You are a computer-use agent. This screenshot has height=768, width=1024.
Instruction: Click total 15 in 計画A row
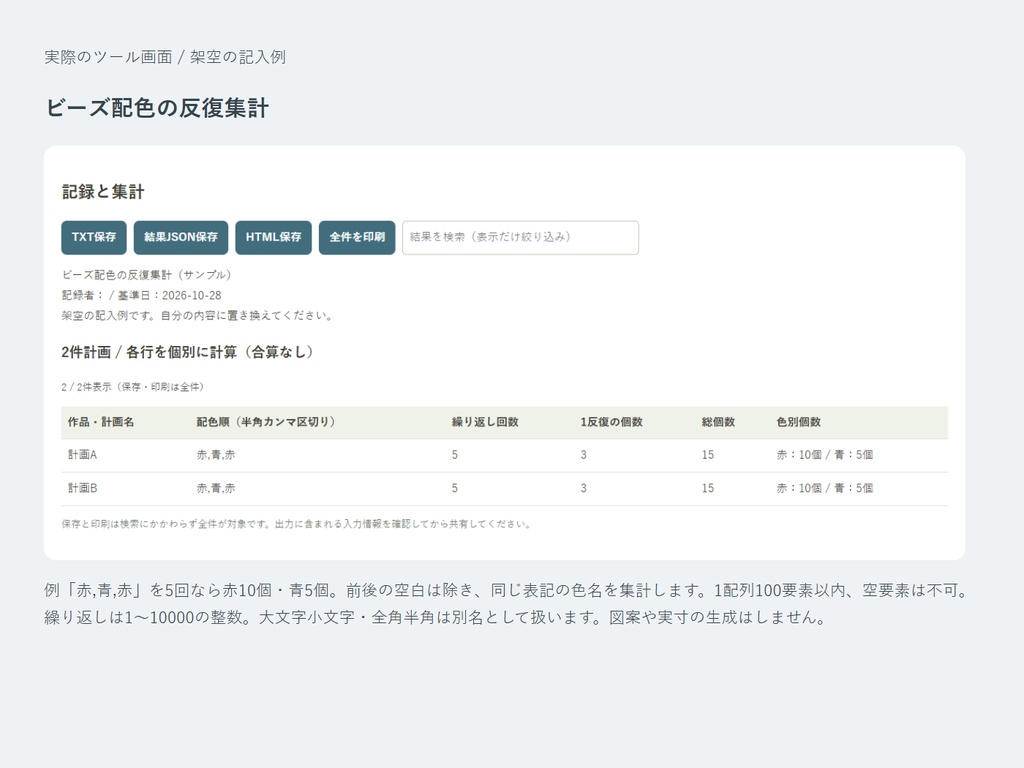point(708,455)
